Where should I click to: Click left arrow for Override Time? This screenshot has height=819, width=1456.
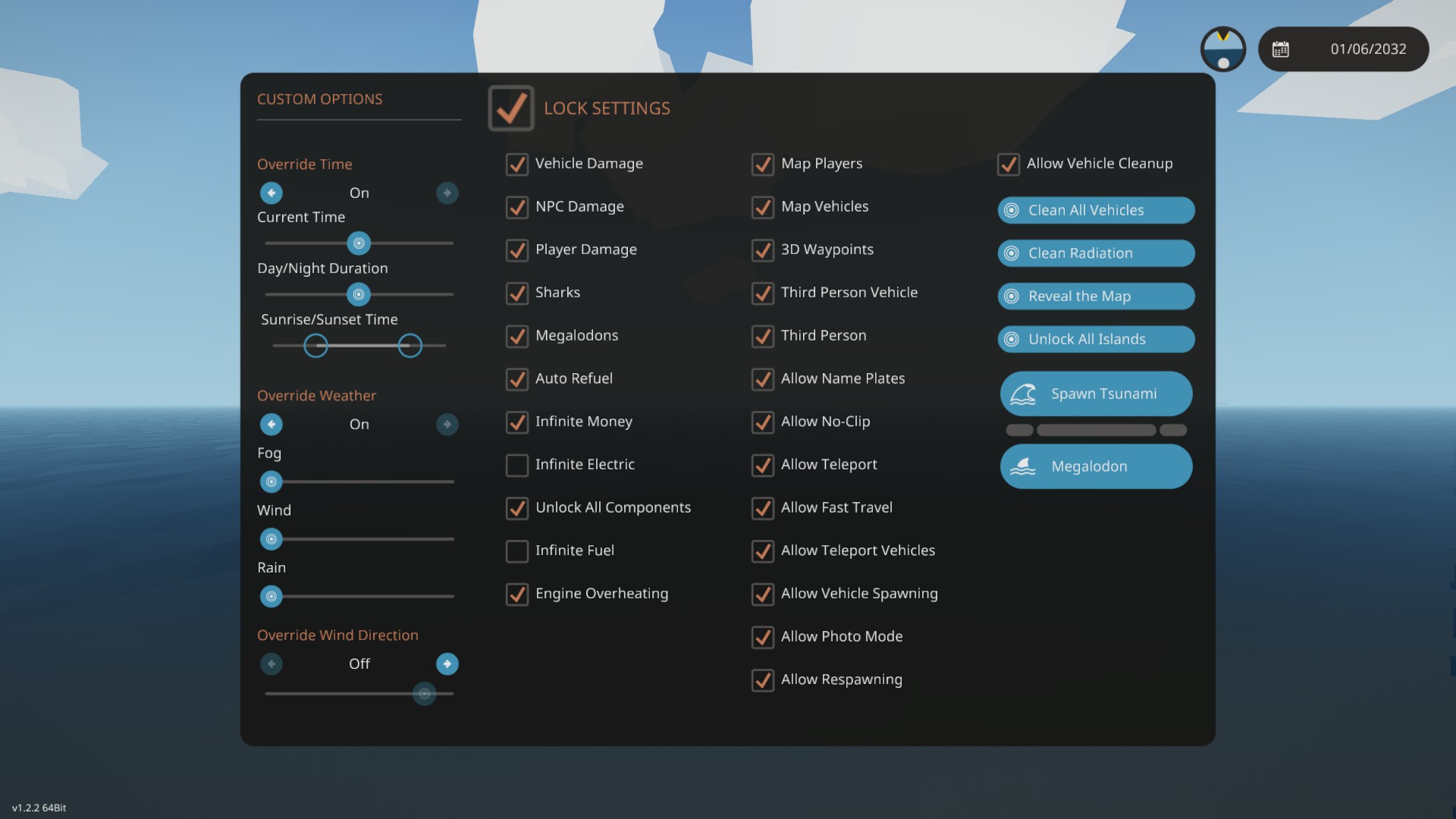(x=271, y=193)
